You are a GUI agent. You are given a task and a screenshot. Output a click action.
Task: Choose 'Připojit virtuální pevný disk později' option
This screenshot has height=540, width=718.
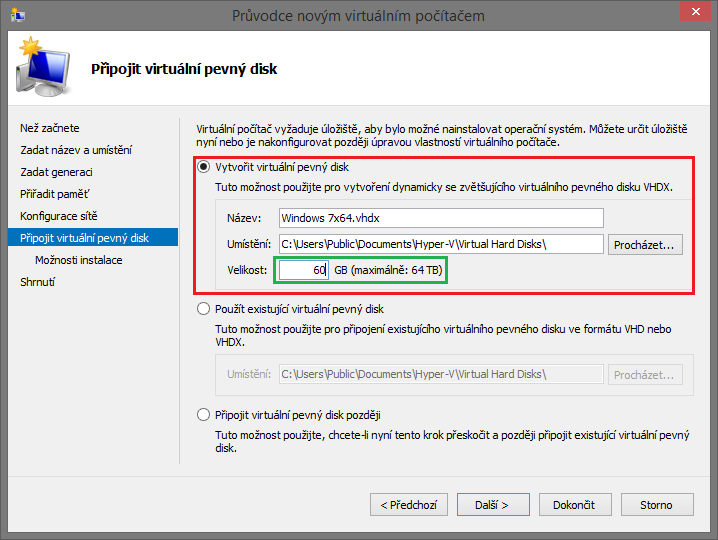pyautogui.click(x=204, y=415)
